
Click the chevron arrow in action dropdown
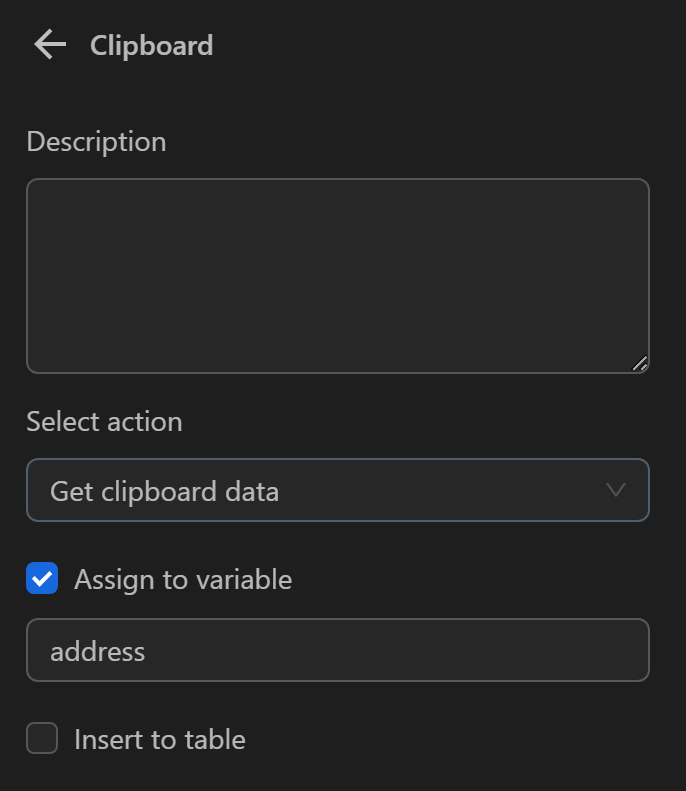(616, 490)
